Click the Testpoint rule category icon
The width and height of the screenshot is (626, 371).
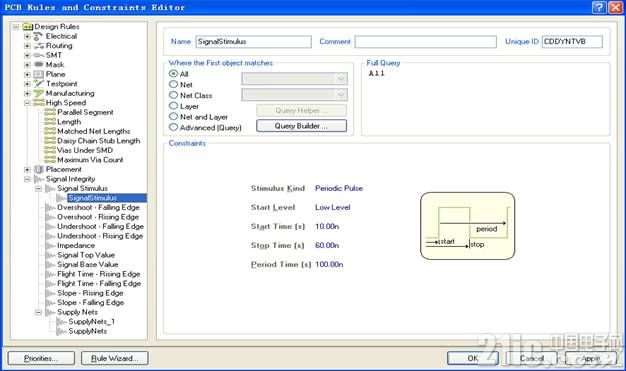(38, 84)
